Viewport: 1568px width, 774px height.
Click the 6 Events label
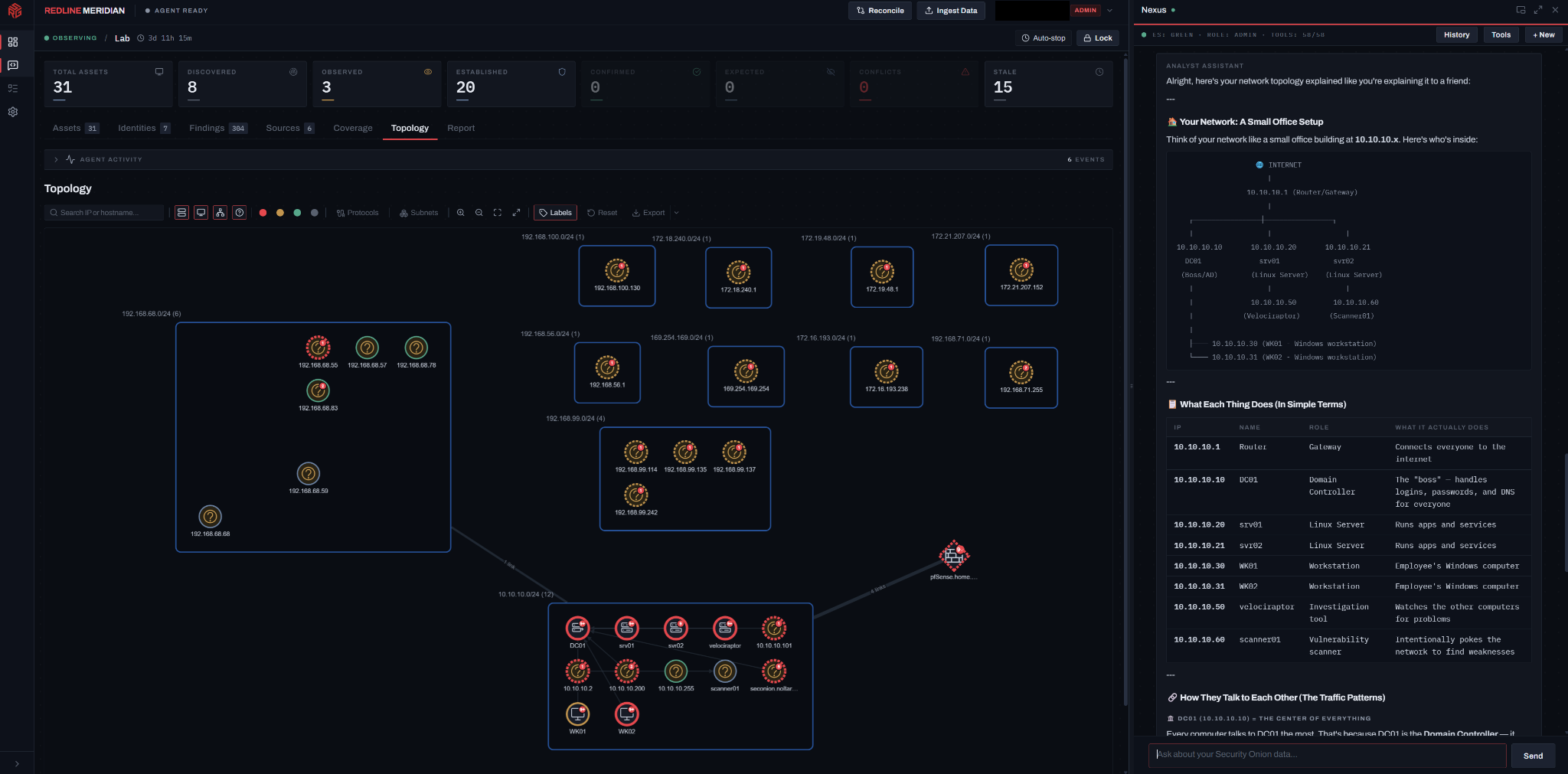(x=1086, y=159)
